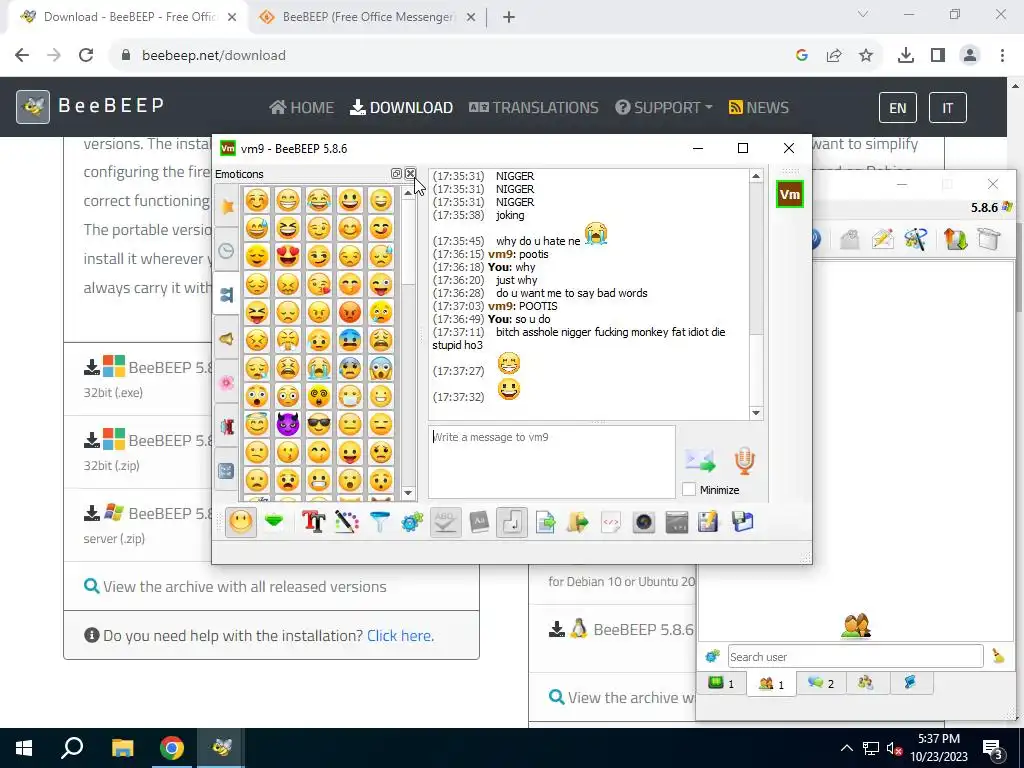Insert the purple devil emoticon

pyautogui.click(x=287, y=424)
